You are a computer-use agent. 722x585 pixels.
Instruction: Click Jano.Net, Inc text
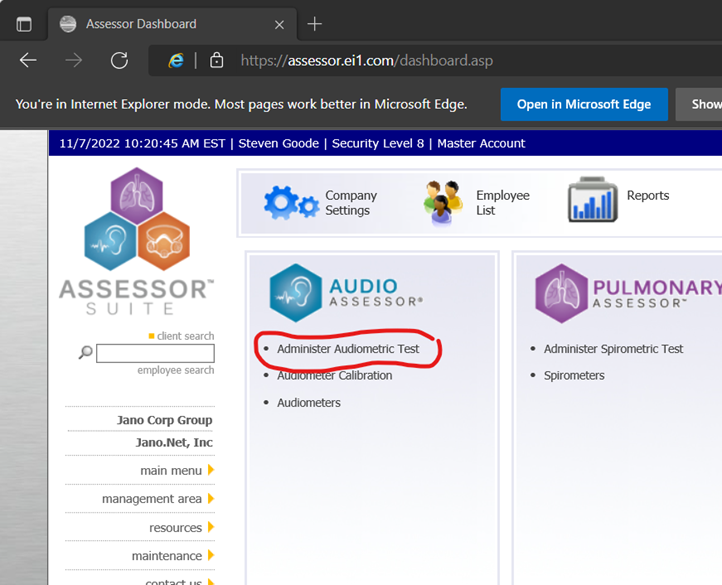point(174,442)
